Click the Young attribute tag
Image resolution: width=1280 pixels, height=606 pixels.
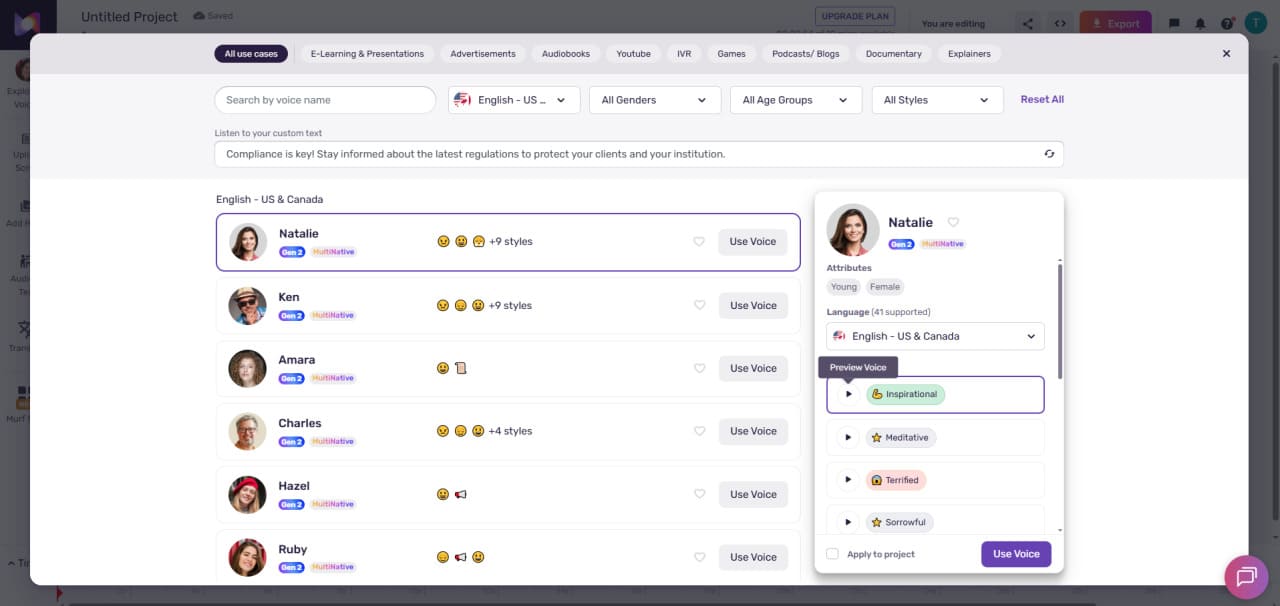844,287
